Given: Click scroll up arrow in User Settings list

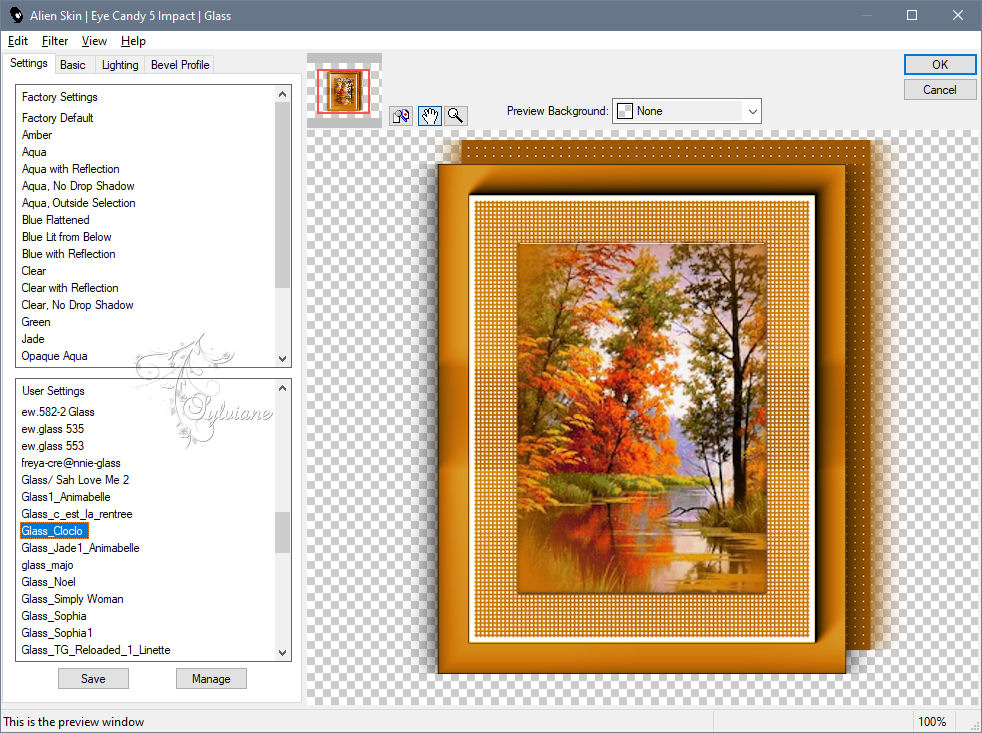Looking at the screenshot, I should coord(282,388).
